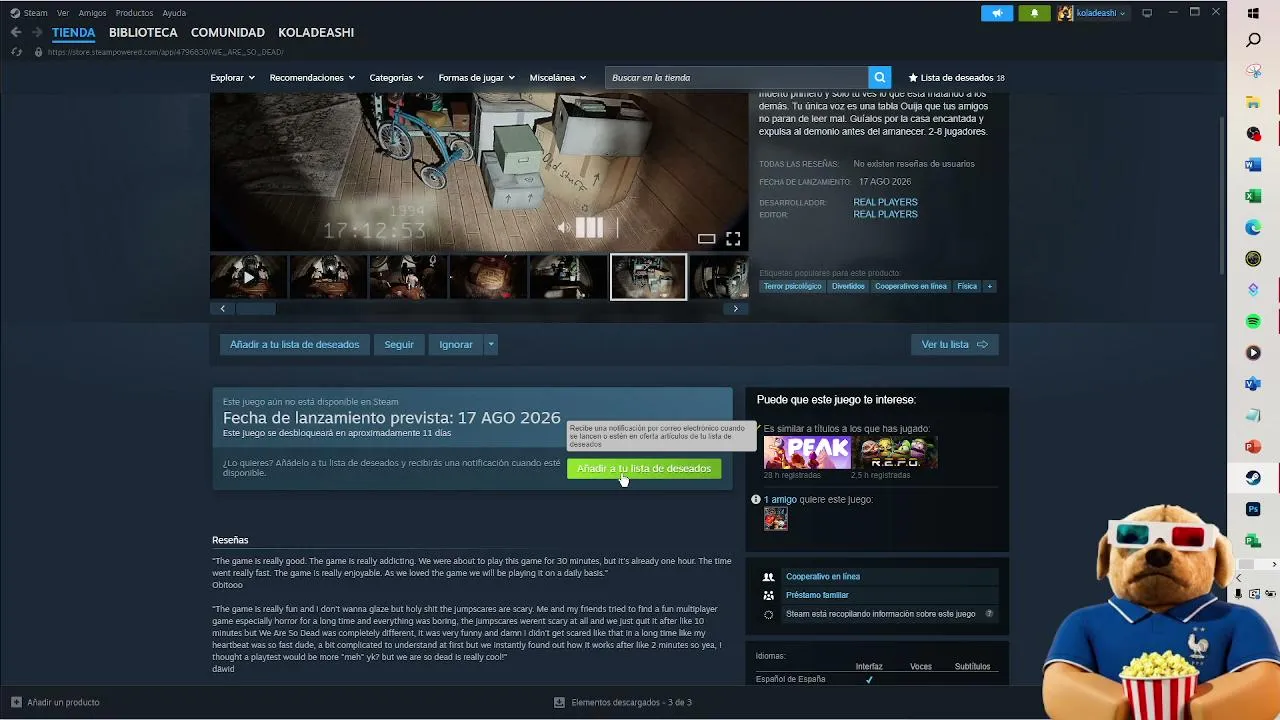Expand the Miscelánea dropdown
Image resolution: width=1280 pixels, height=720 pixels.
point(558,77)
